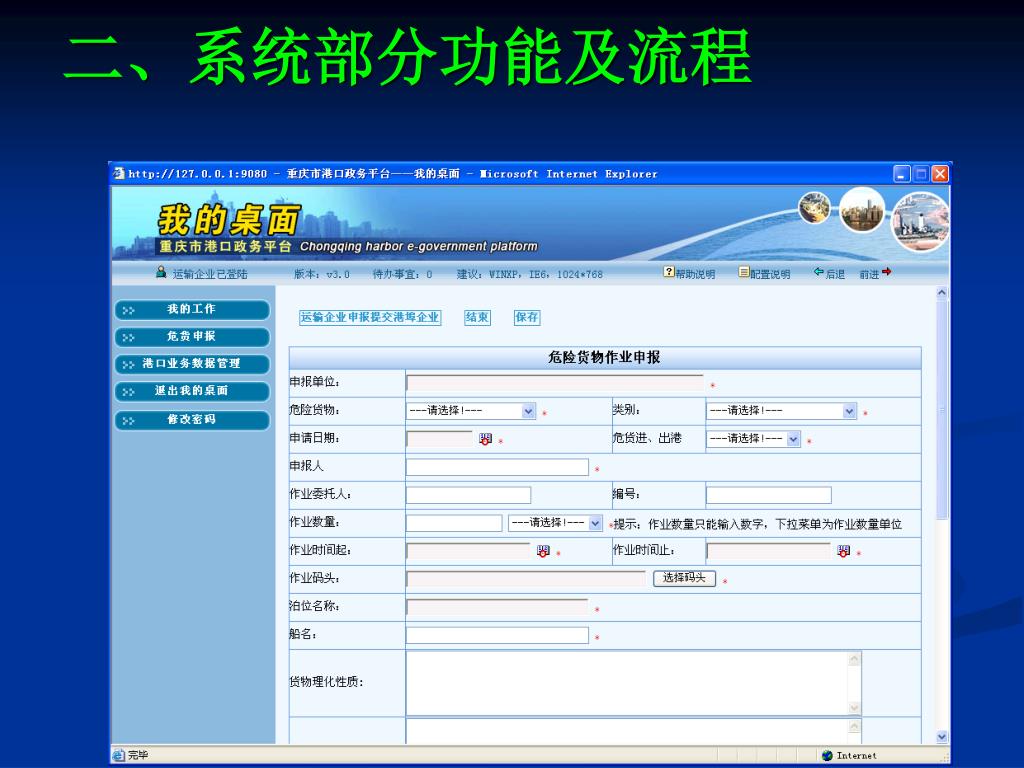Image resolution: width=1024 pixels, height=768 pixels.
Task: Click the 结束 button
Action: click(x=477, y=317)
